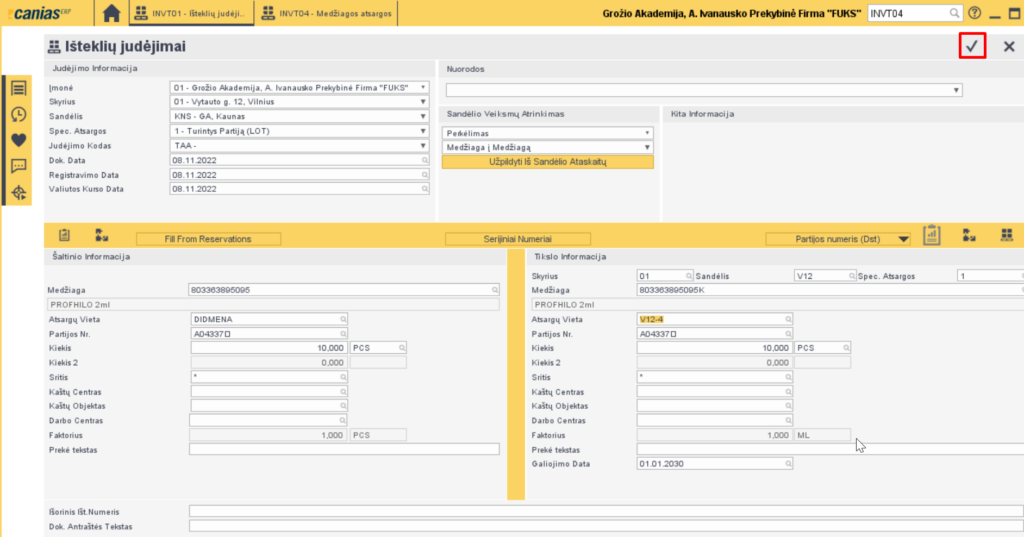Open the messages chat bubble icon
Screen dimensions: 1024x537
tap(18, 166)
